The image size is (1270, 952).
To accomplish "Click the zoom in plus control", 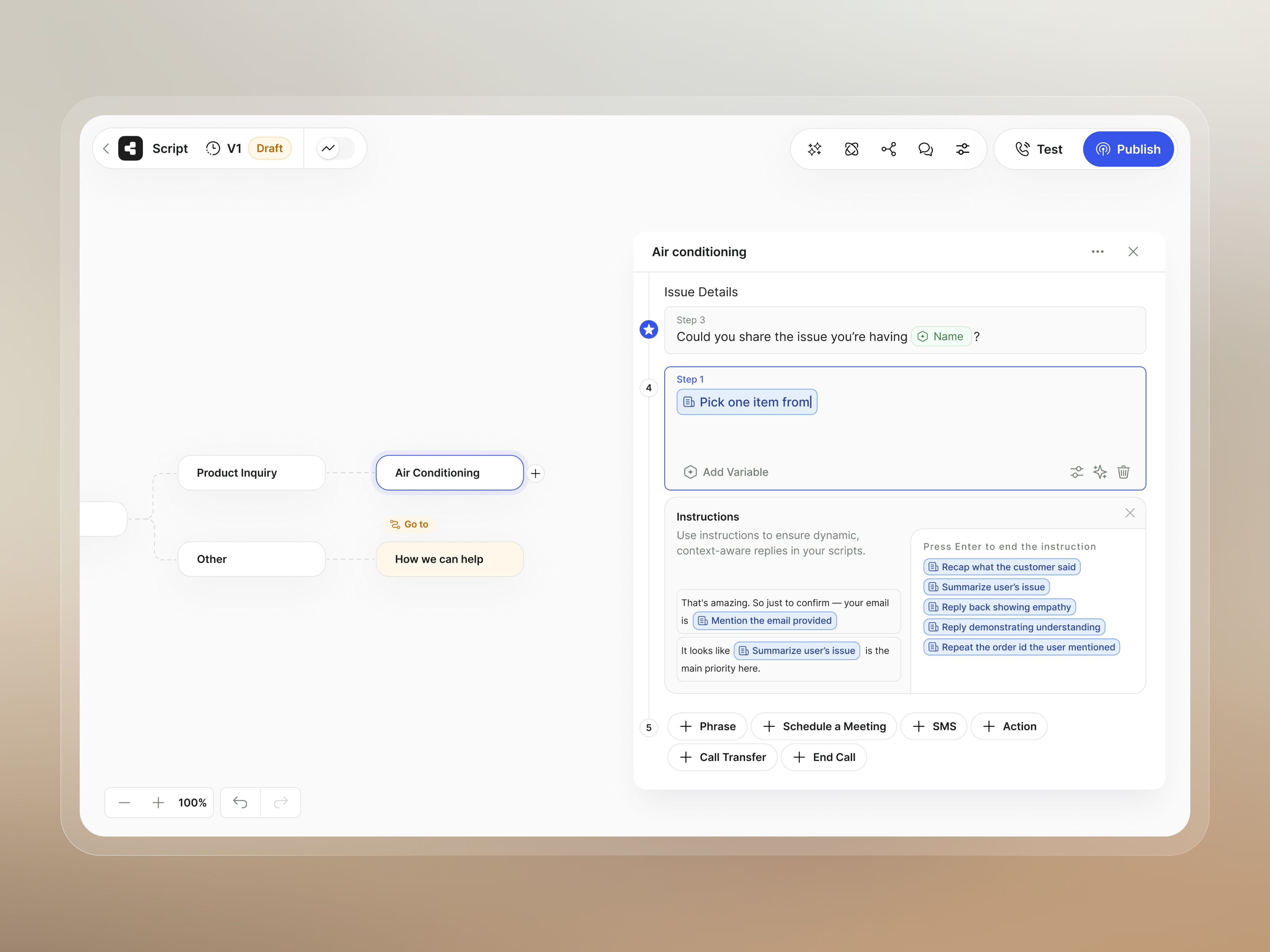I will coord(158,802).
